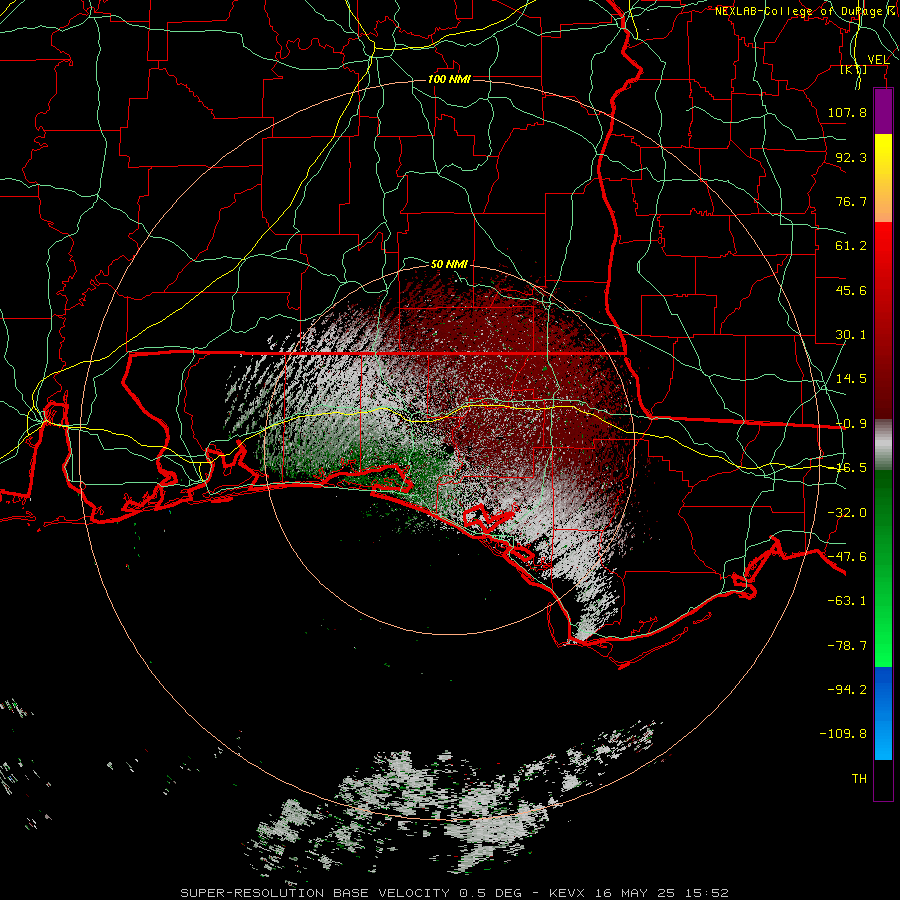Image resolution: width=900 pixels, height=900 pixels.
Task: Select the 76.7 velocity scale value
Action: click(x=851, y=201)
